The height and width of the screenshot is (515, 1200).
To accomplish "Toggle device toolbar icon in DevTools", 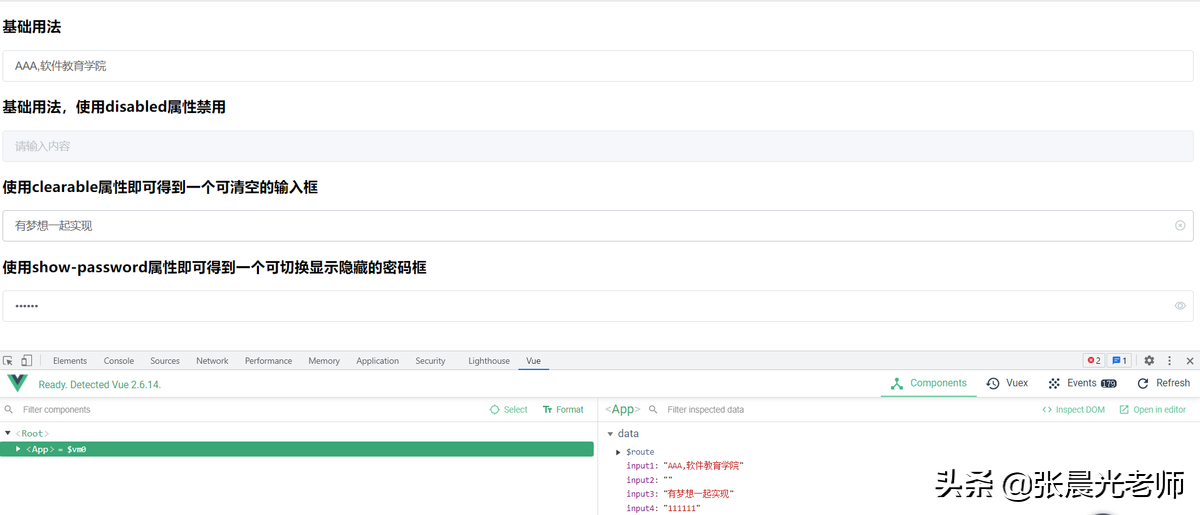I will pos(27,361).
